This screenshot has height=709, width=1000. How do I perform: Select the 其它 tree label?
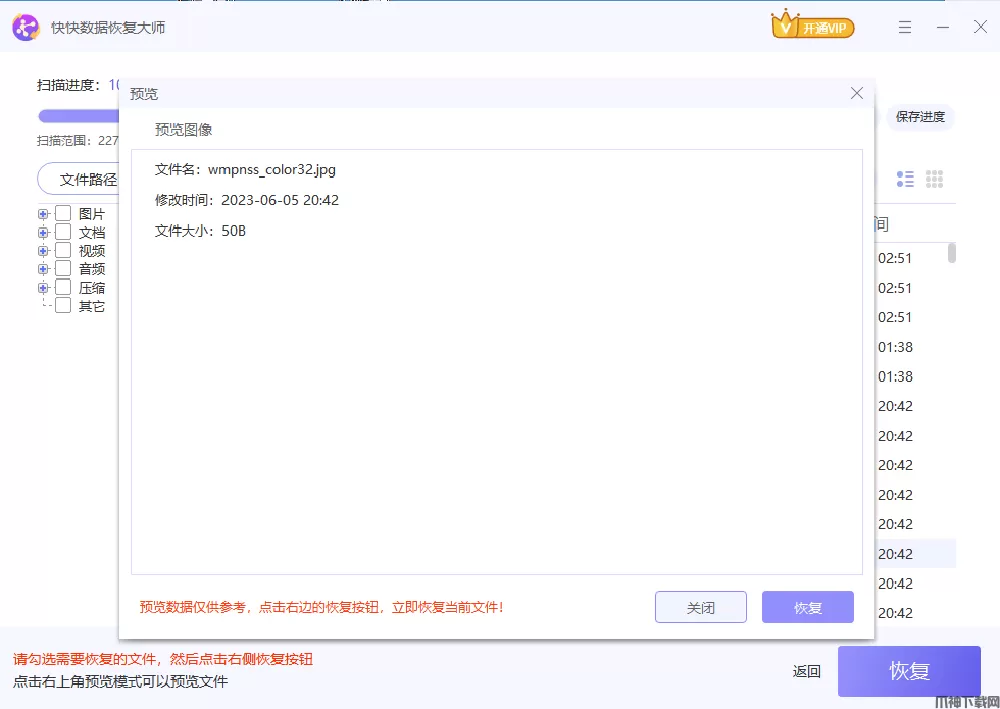tap(92, 306)
